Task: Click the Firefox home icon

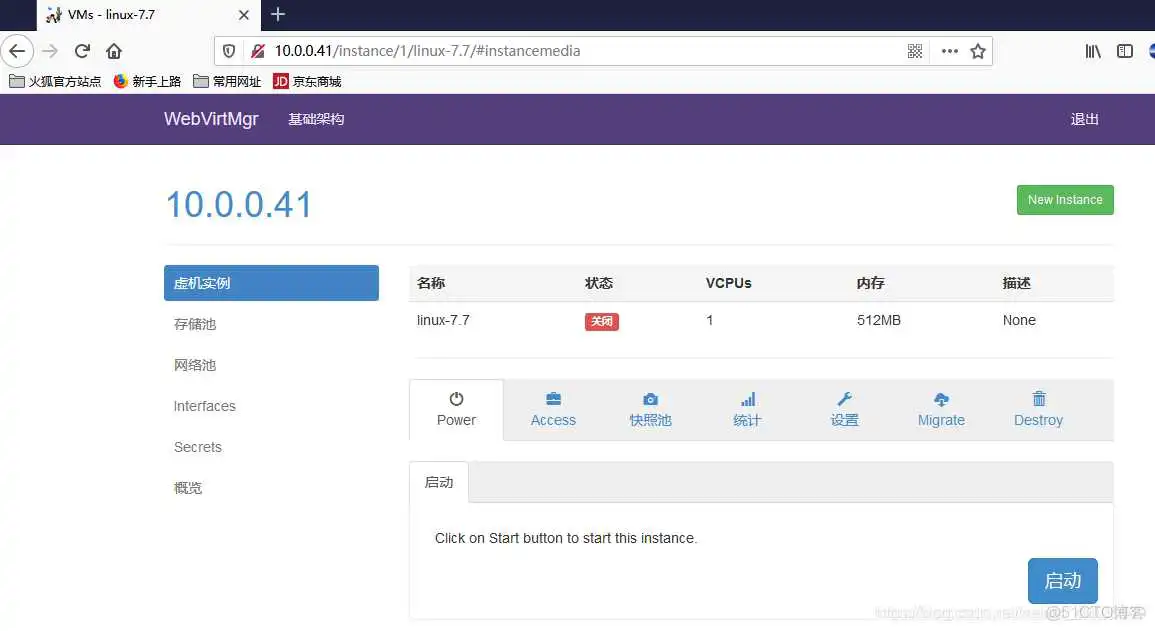Action: [x=113, y=50]
